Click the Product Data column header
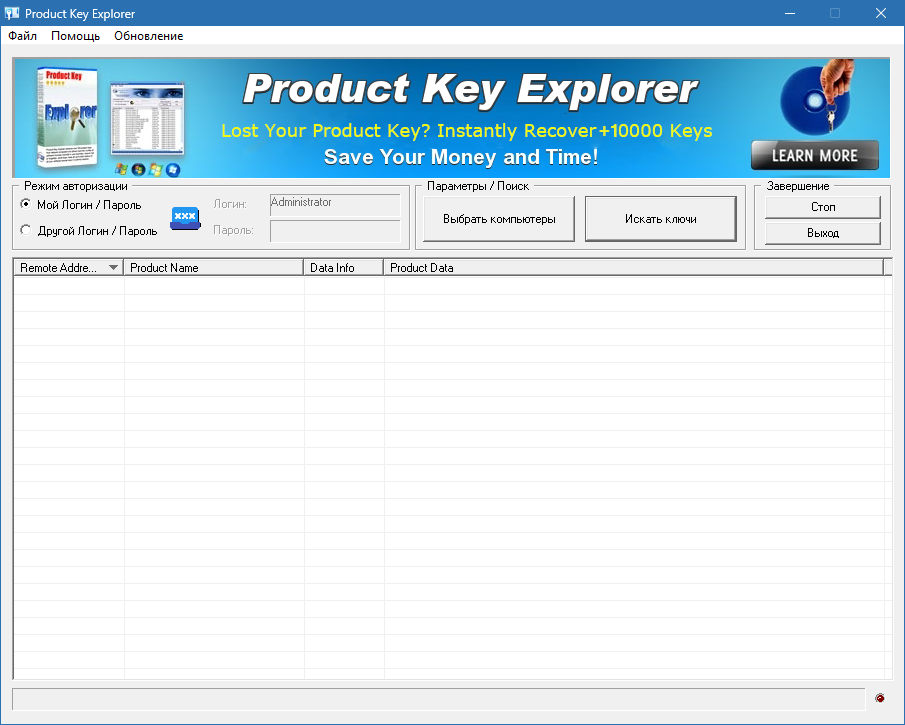This screenshot has height=725, width=905. pos(634,267)
